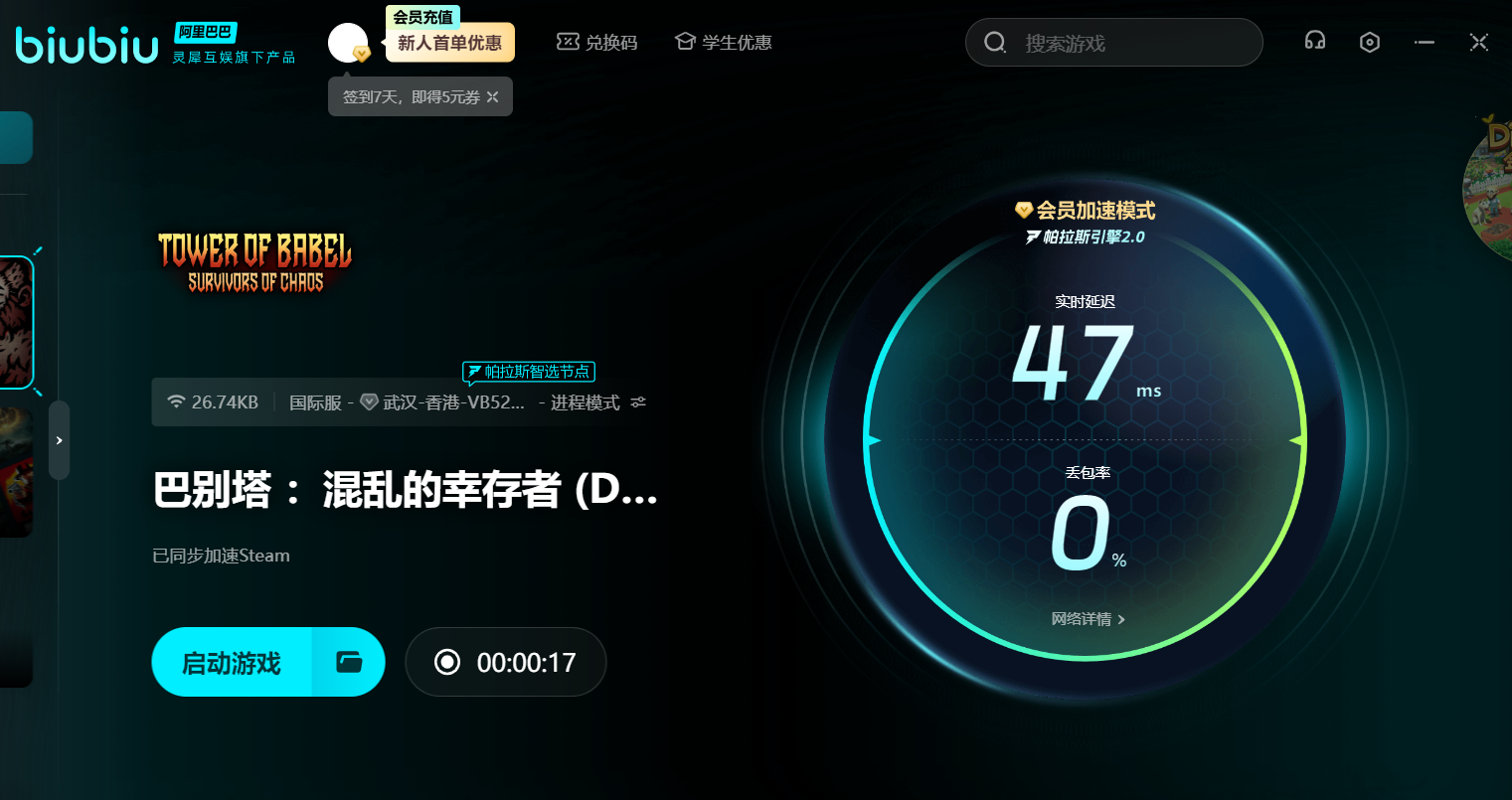Image resolution: width=1512 pixels, height=800 pixels.
Task: Click the magnifier search icon
Action: (995, 43)
